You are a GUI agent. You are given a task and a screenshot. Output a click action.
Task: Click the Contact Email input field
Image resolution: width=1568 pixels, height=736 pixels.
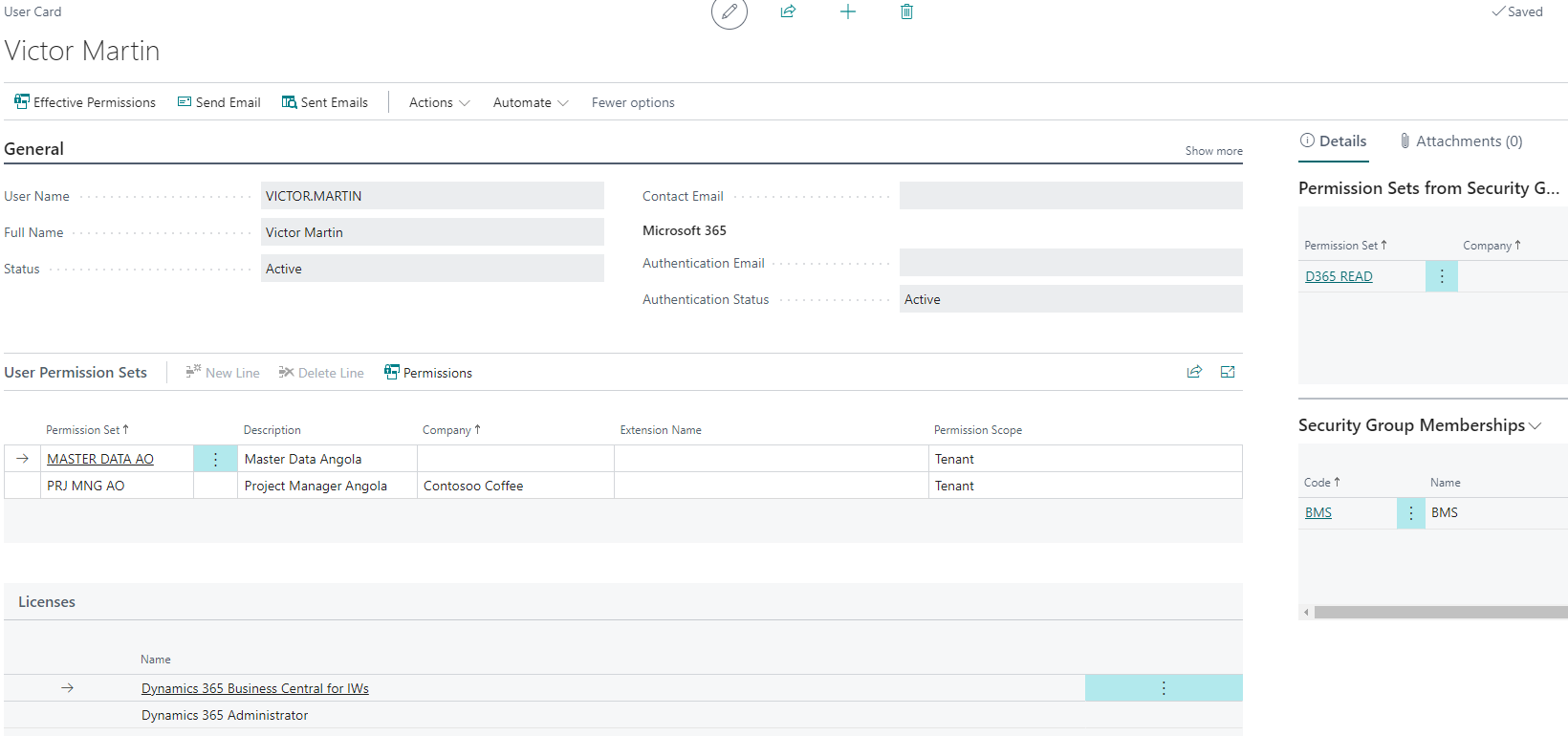pos(1071,196)
